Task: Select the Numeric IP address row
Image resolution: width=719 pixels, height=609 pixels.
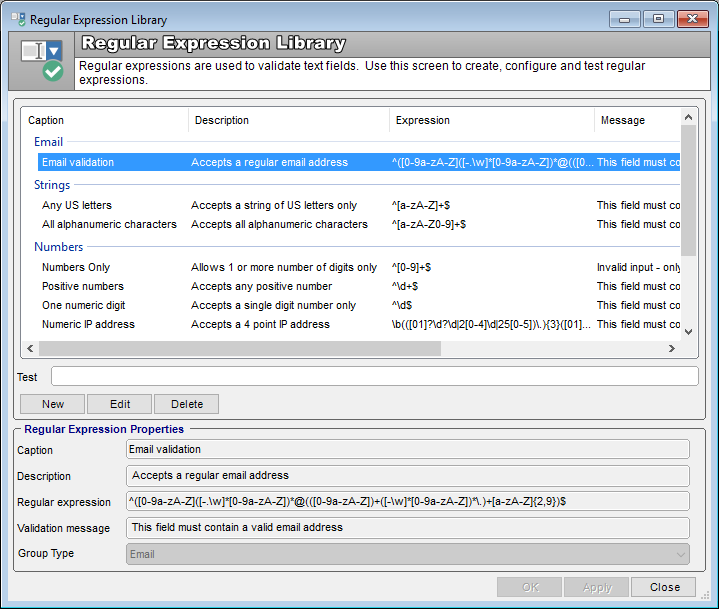Action: (x=359, y=324)
